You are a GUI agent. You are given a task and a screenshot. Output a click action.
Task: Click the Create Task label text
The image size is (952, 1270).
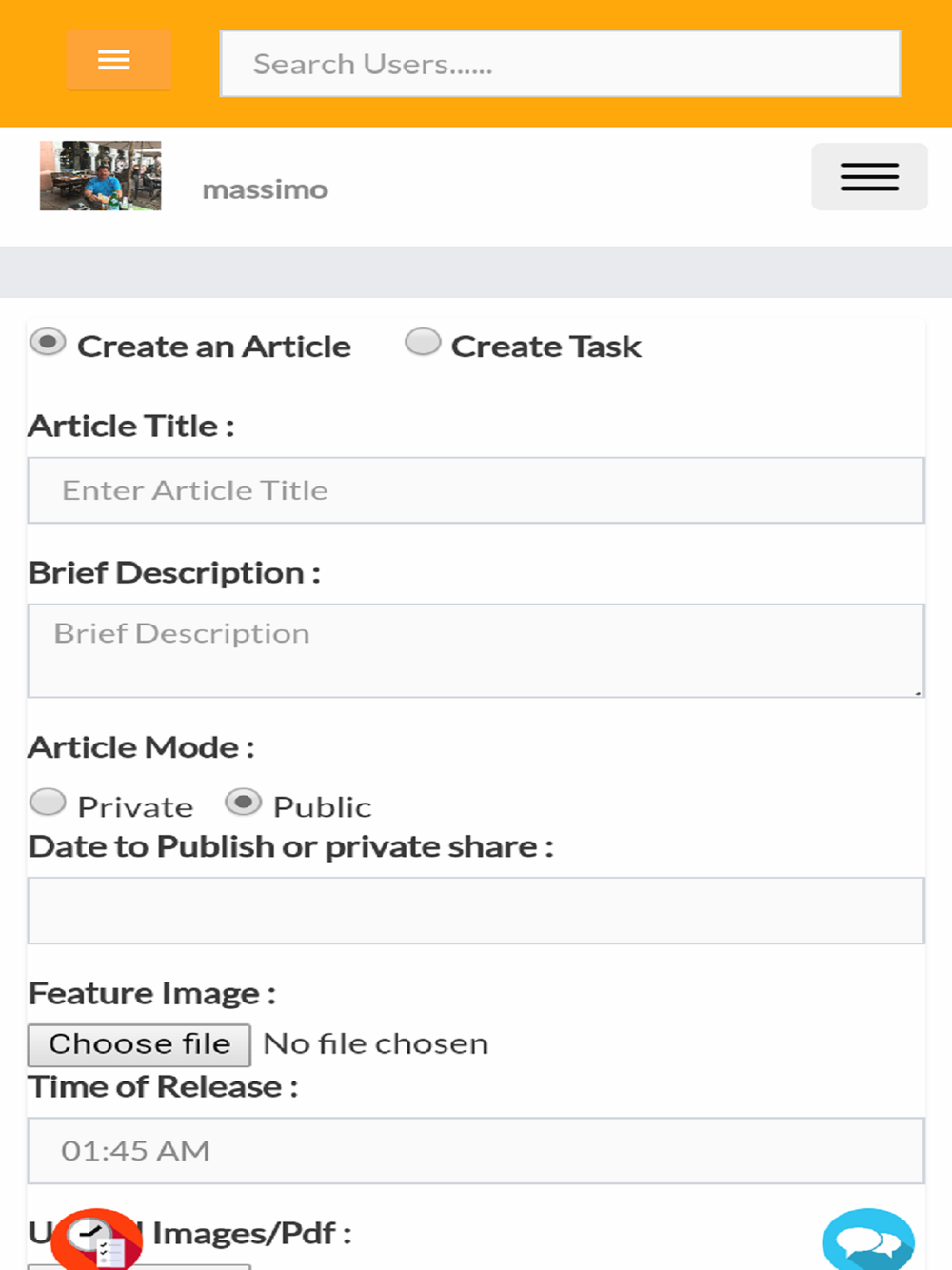pos(545,347)
